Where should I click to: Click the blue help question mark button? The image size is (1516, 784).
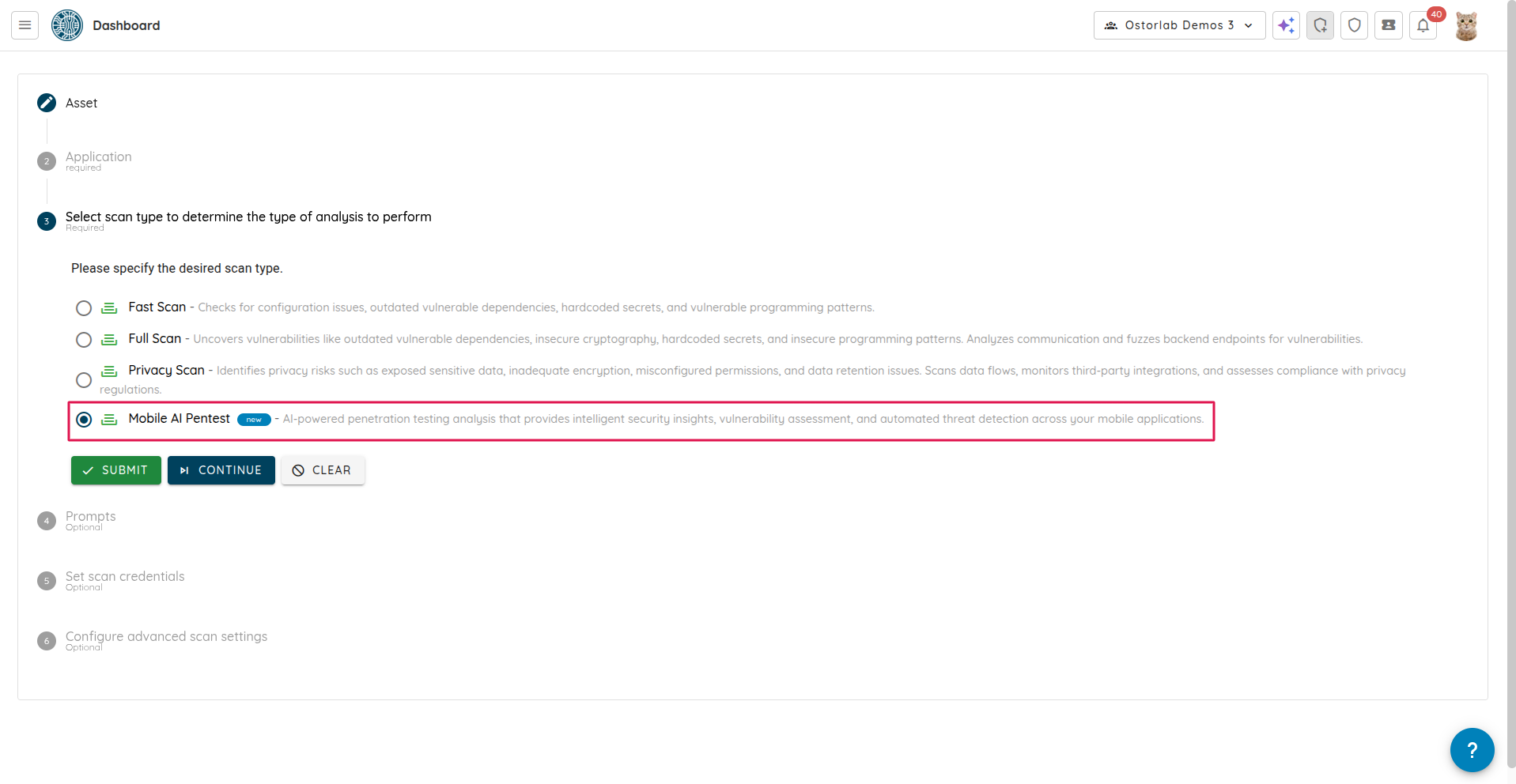pos(1472,749)
